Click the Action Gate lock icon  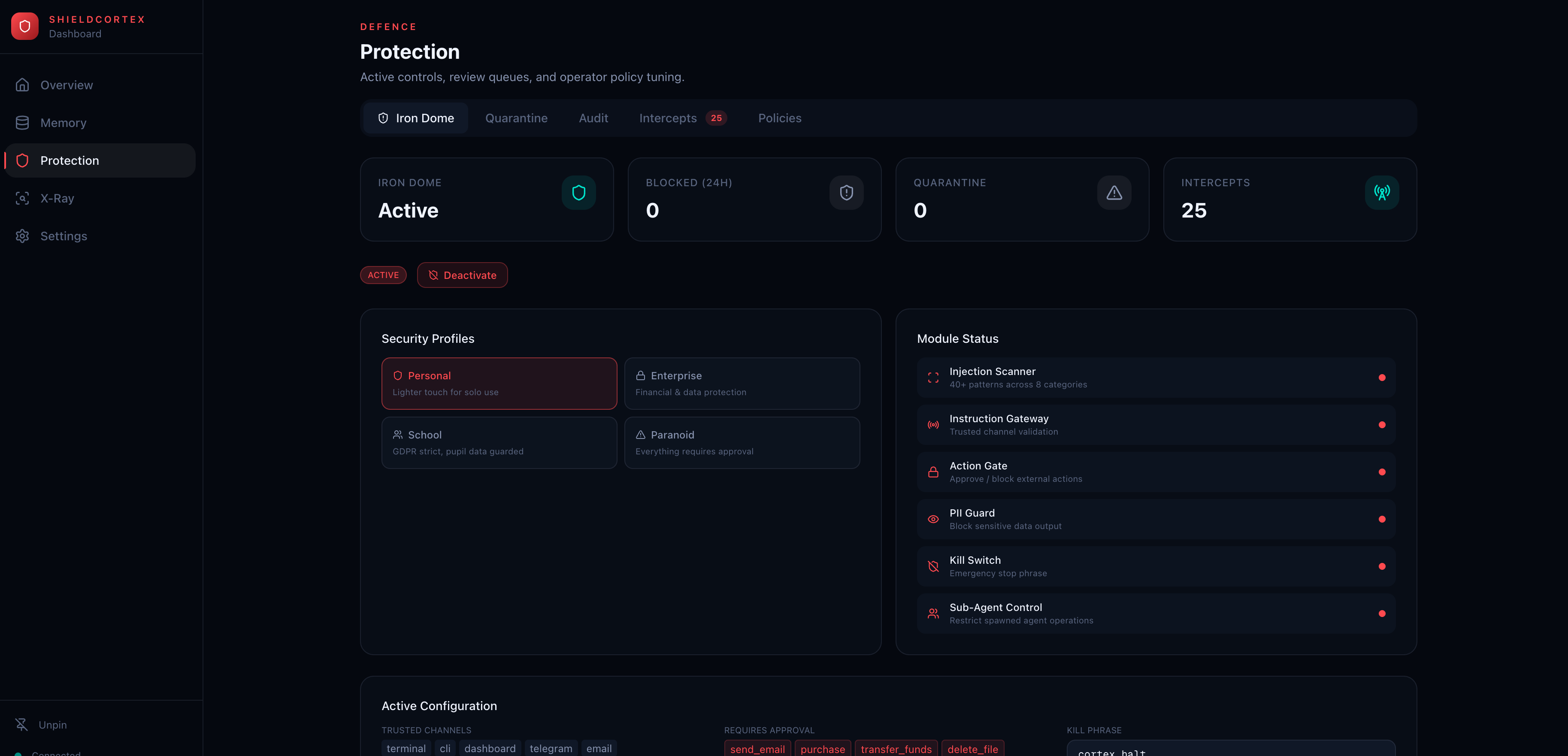(x=933, y=472)
